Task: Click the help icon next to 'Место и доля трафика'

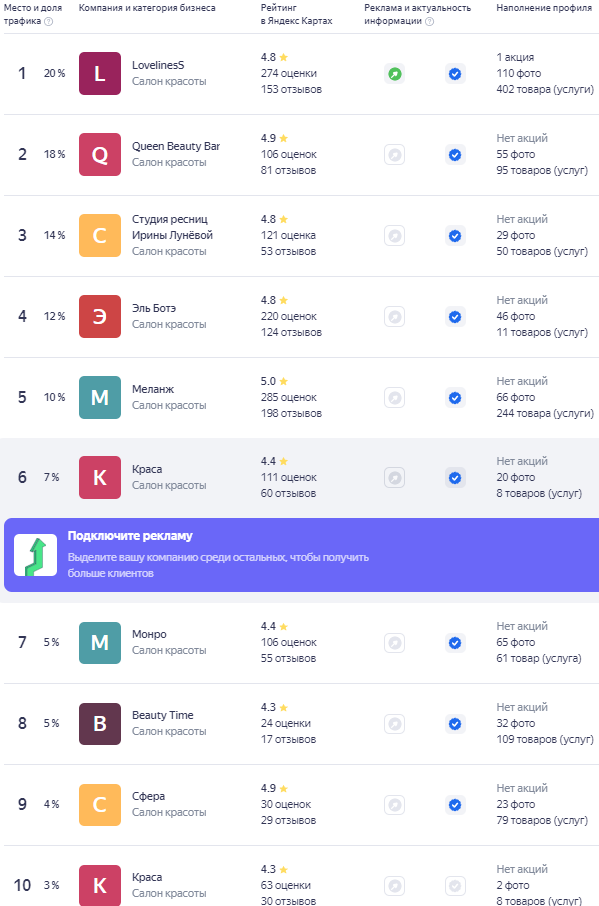Action: click(49, 21)
